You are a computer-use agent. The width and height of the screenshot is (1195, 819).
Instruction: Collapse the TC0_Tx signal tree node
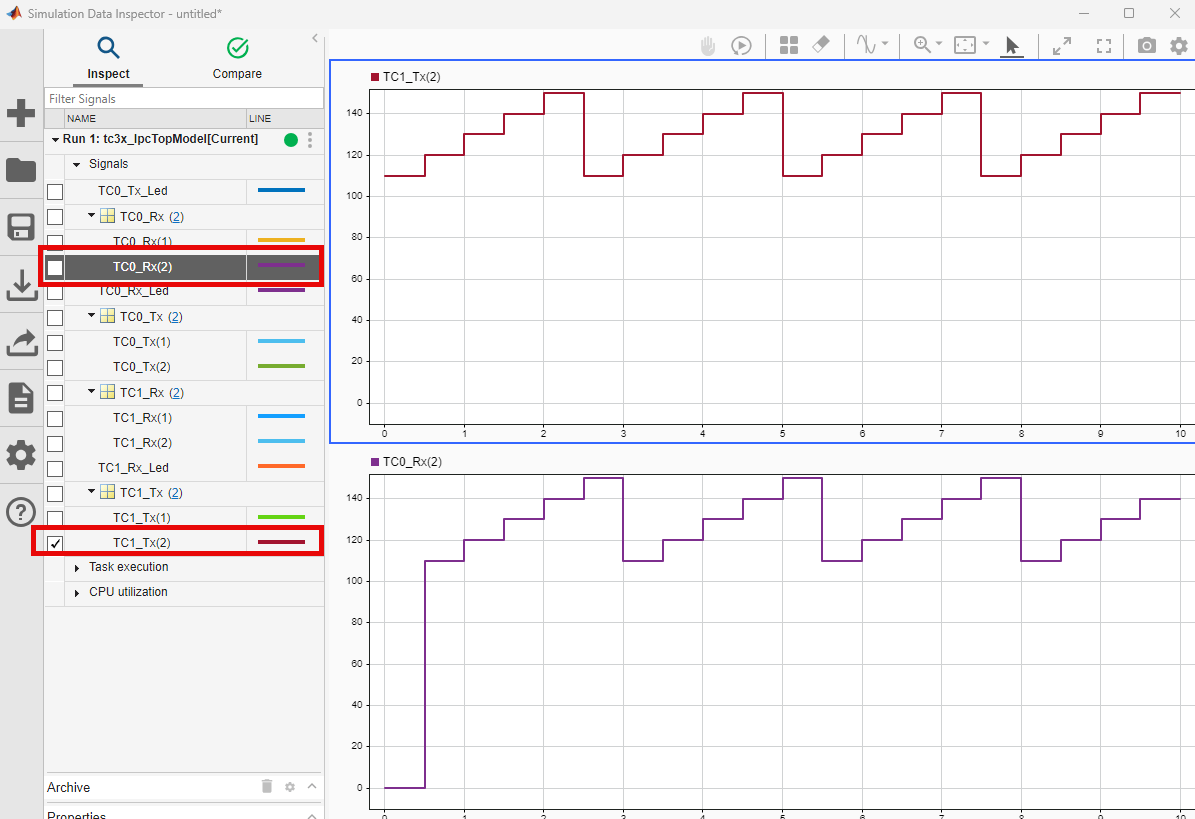coord(91,315)
